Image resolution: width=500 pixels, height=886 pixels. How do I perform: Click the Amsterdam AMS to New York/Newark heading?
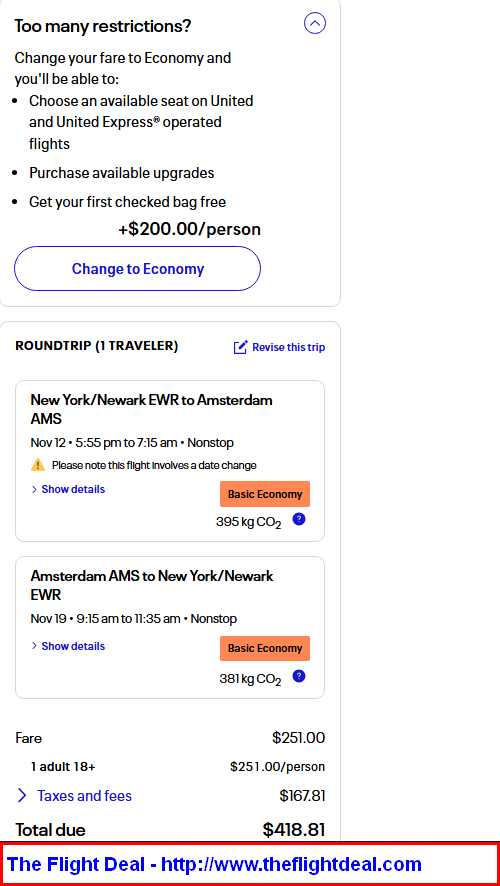(152, 585)
